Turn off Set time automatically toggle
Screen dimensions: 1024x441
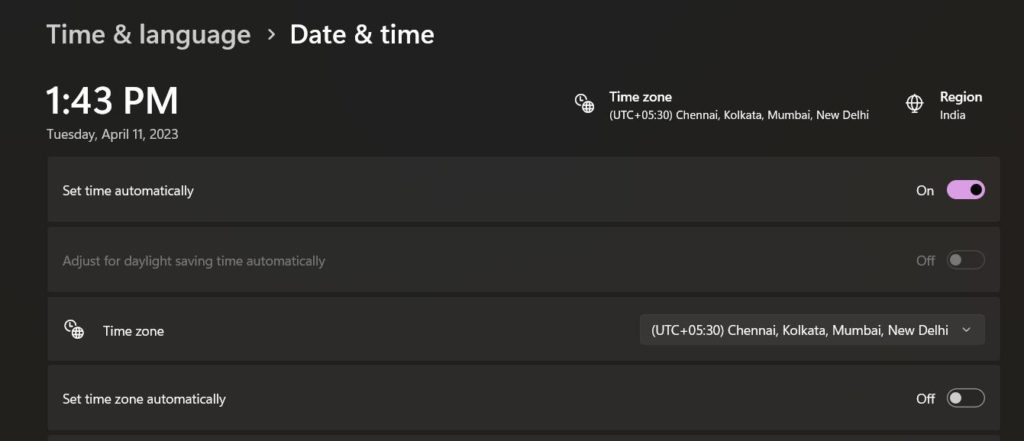965,190
